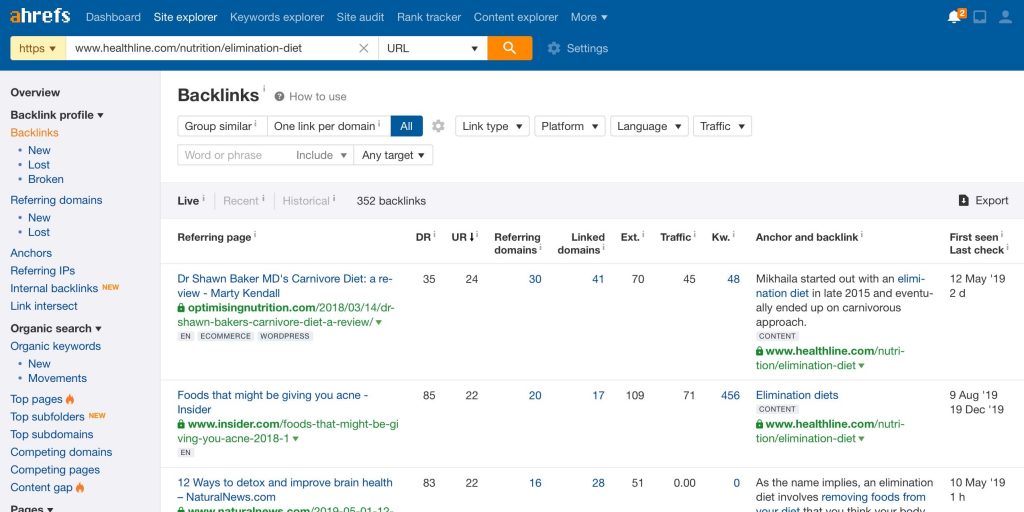Image resolution: width=1024 pixels, height=512 pixels.
Task: Click the ahrefs logo
Action: [x=40, y=16]
